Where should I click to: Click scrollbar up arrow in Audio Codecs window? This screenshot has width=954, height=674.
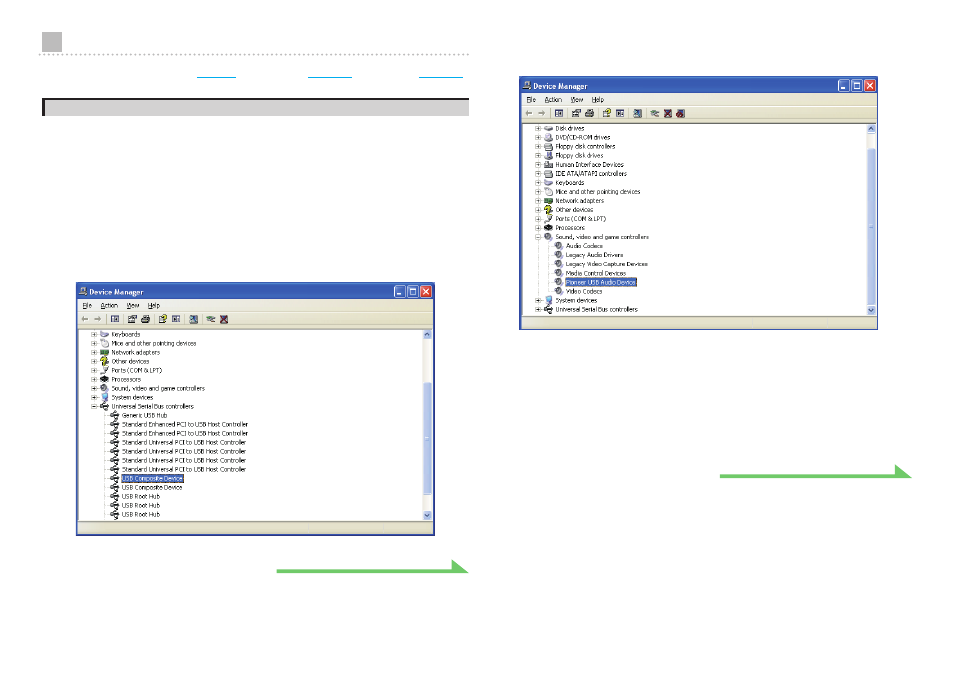pos(871,129)
